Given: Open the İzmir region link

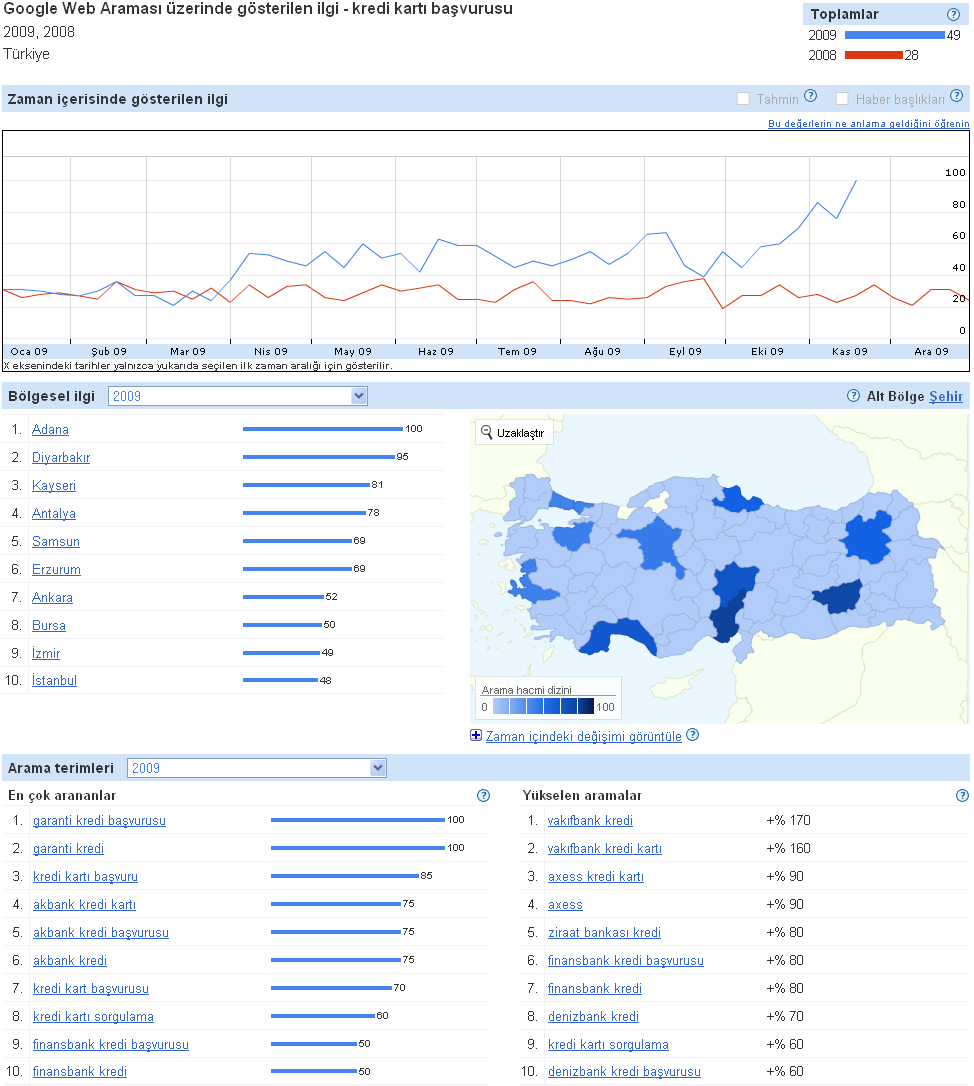Looking at the screenshot, I should [46, 653].
